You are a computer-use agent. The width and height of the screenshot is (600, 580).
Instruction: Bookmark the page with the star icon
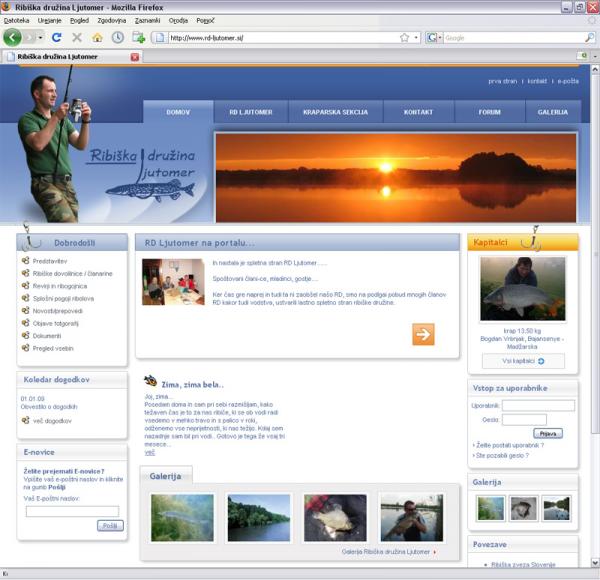click(x=405, y=38)
